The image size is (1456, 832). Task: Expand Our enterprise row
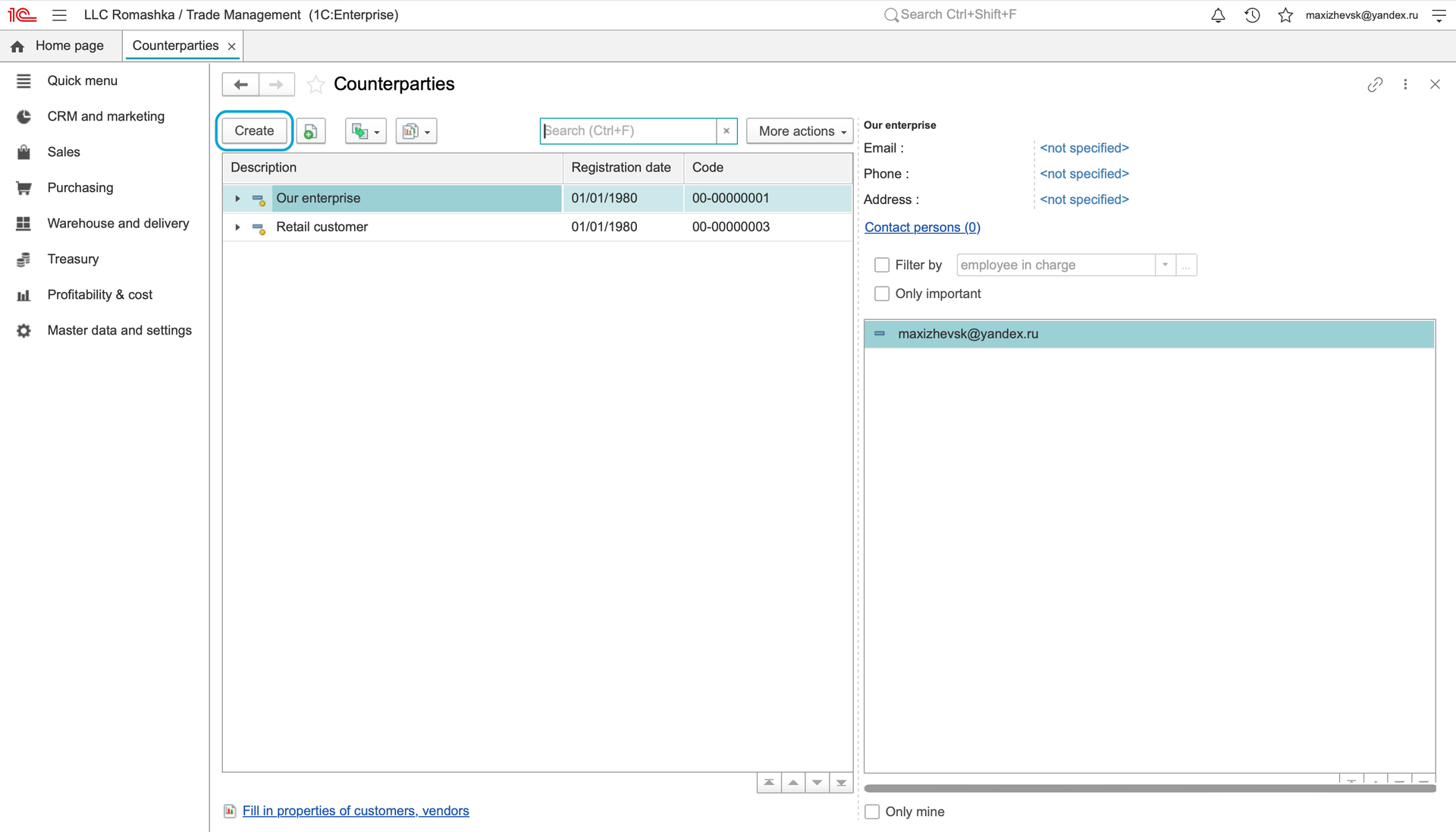(x=237, y=199)
